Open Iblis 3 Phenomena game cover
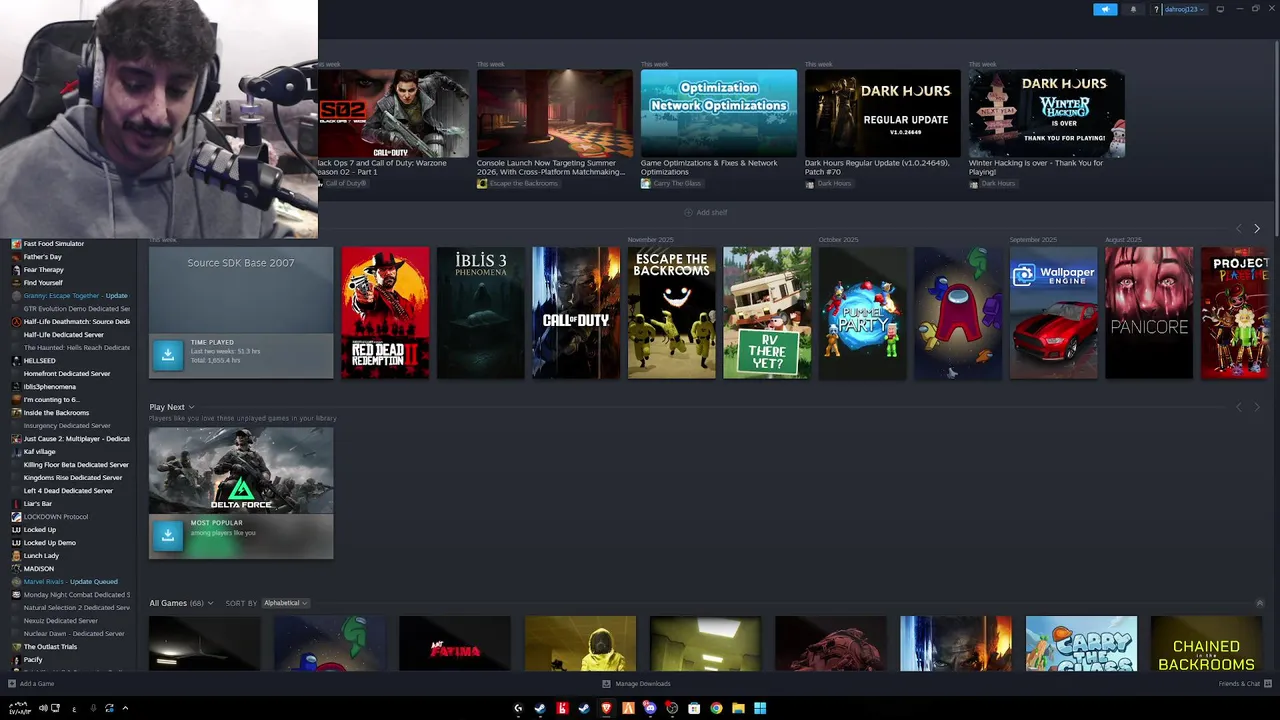Viewport: 1280px width, 720px height. point(480,313)
